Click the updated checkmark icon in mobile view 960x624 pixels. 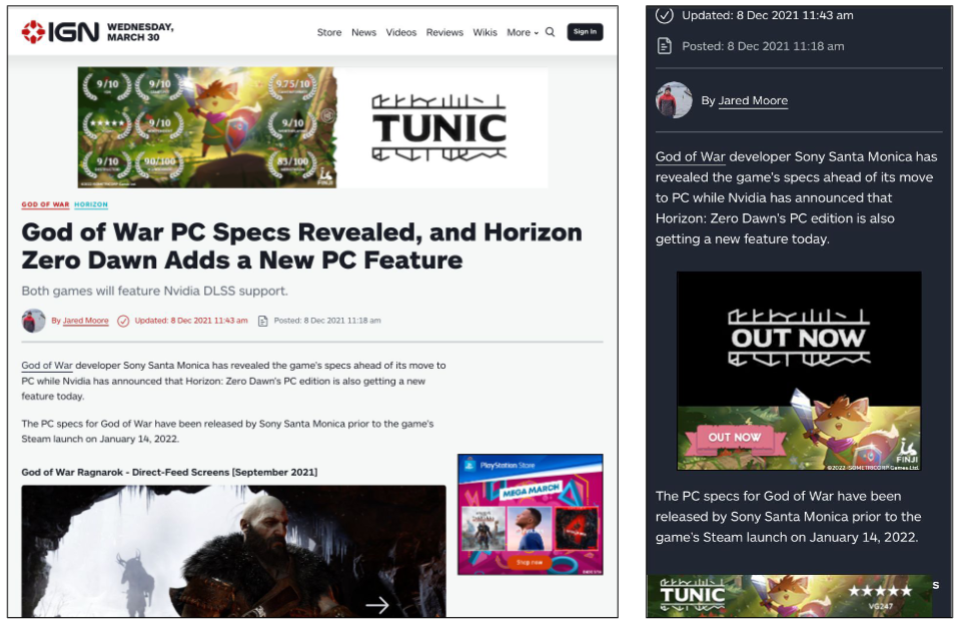click(x=664, y=15)
